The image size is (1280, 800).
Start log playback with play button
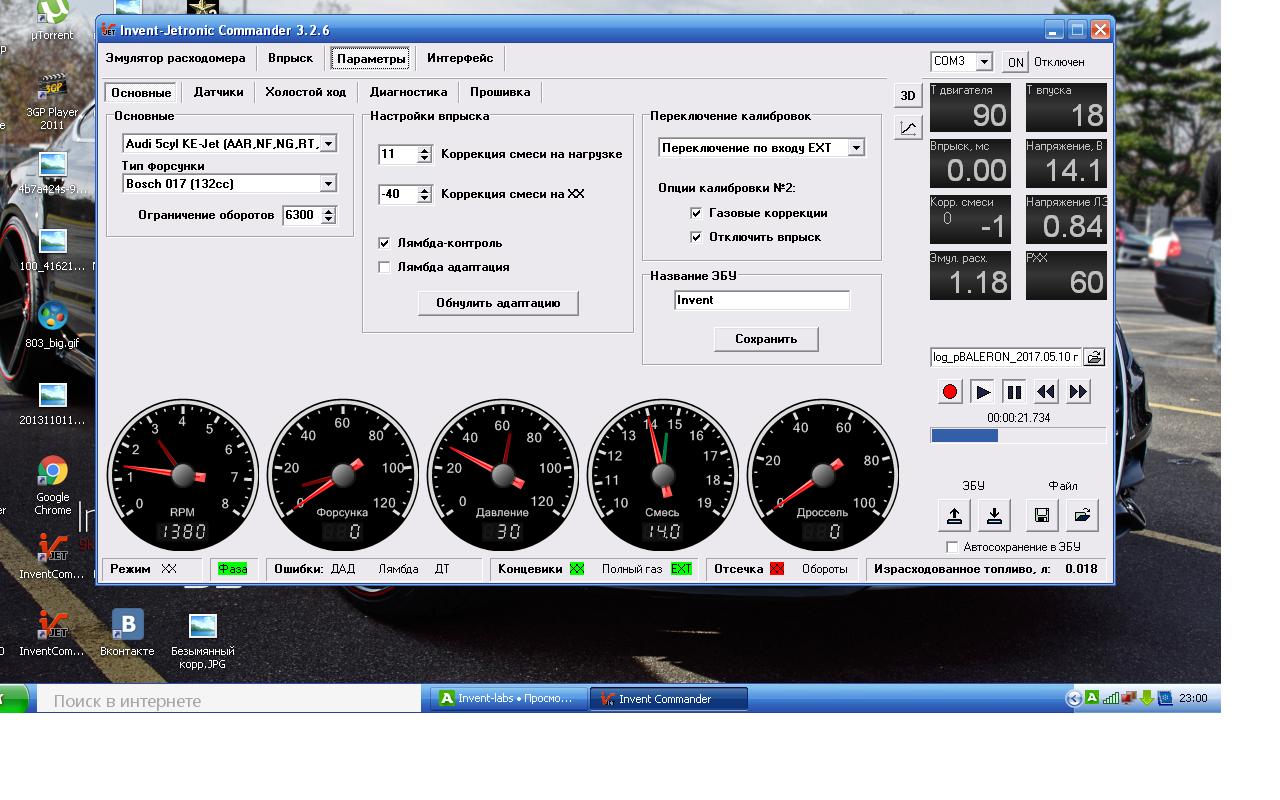983,392
